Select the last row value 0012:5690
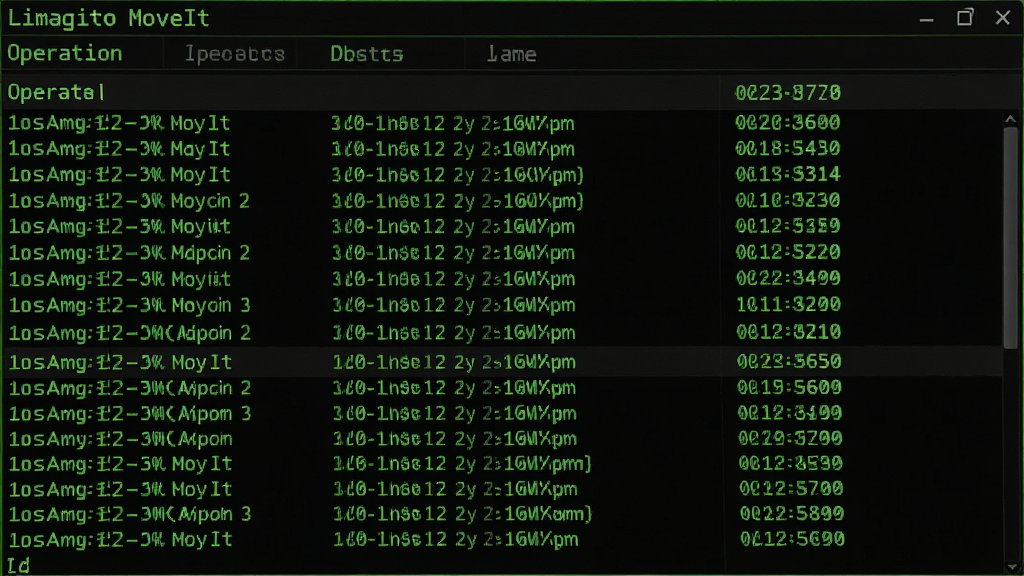Viewport: 1024px width, 576px height. 792,539
